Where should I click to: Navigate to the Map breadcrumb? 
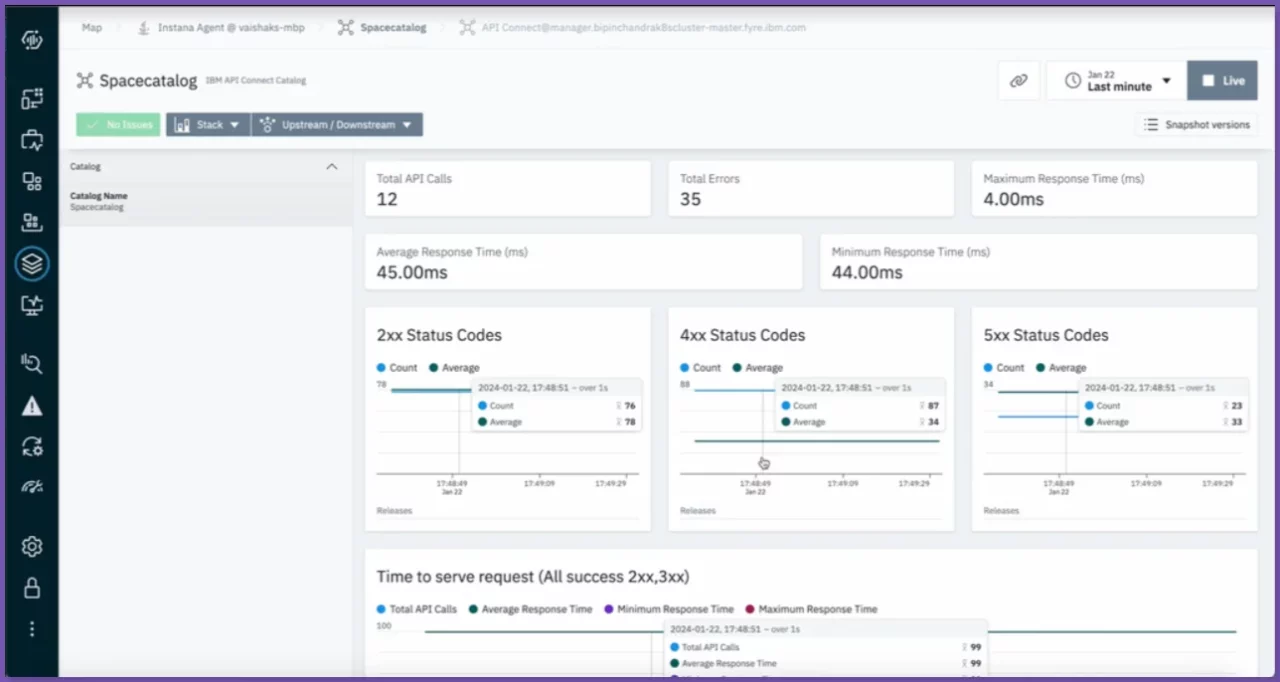coord(91,27)
